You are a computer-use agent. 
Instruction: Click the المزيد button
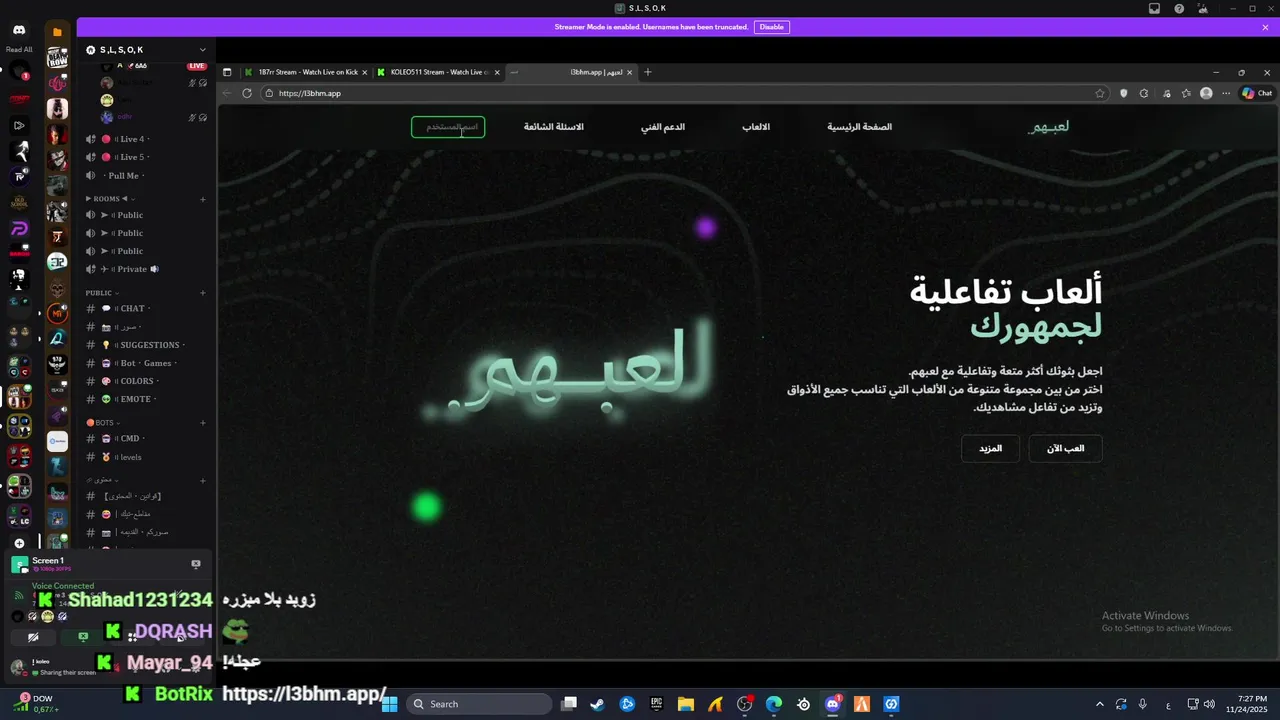[990, 448]
